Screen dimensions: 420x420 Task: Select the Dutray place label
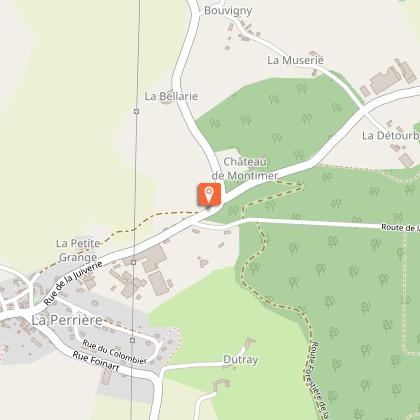pyautogui.click(x=240, y=360)
